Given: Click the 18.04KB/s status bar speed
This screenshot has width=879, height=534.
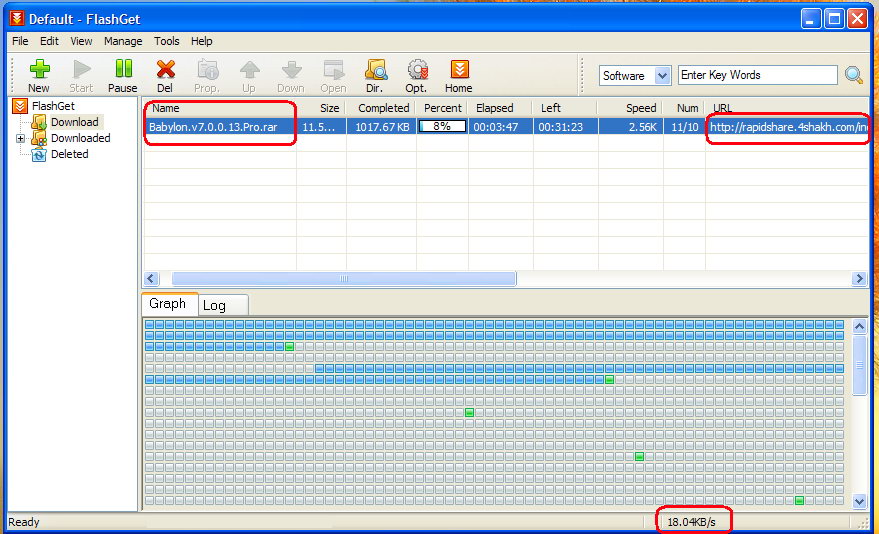Looking at the screenshot, I should (x=691, y=522).
